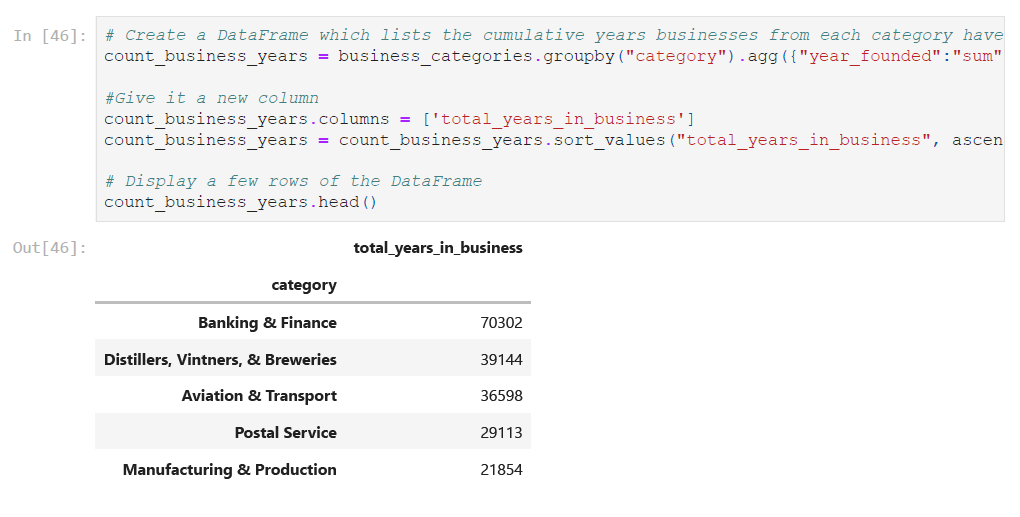This screenshot has width=1020, height=517.
Task: Click the Out[46] output prompt label
Action: point(50,248)
